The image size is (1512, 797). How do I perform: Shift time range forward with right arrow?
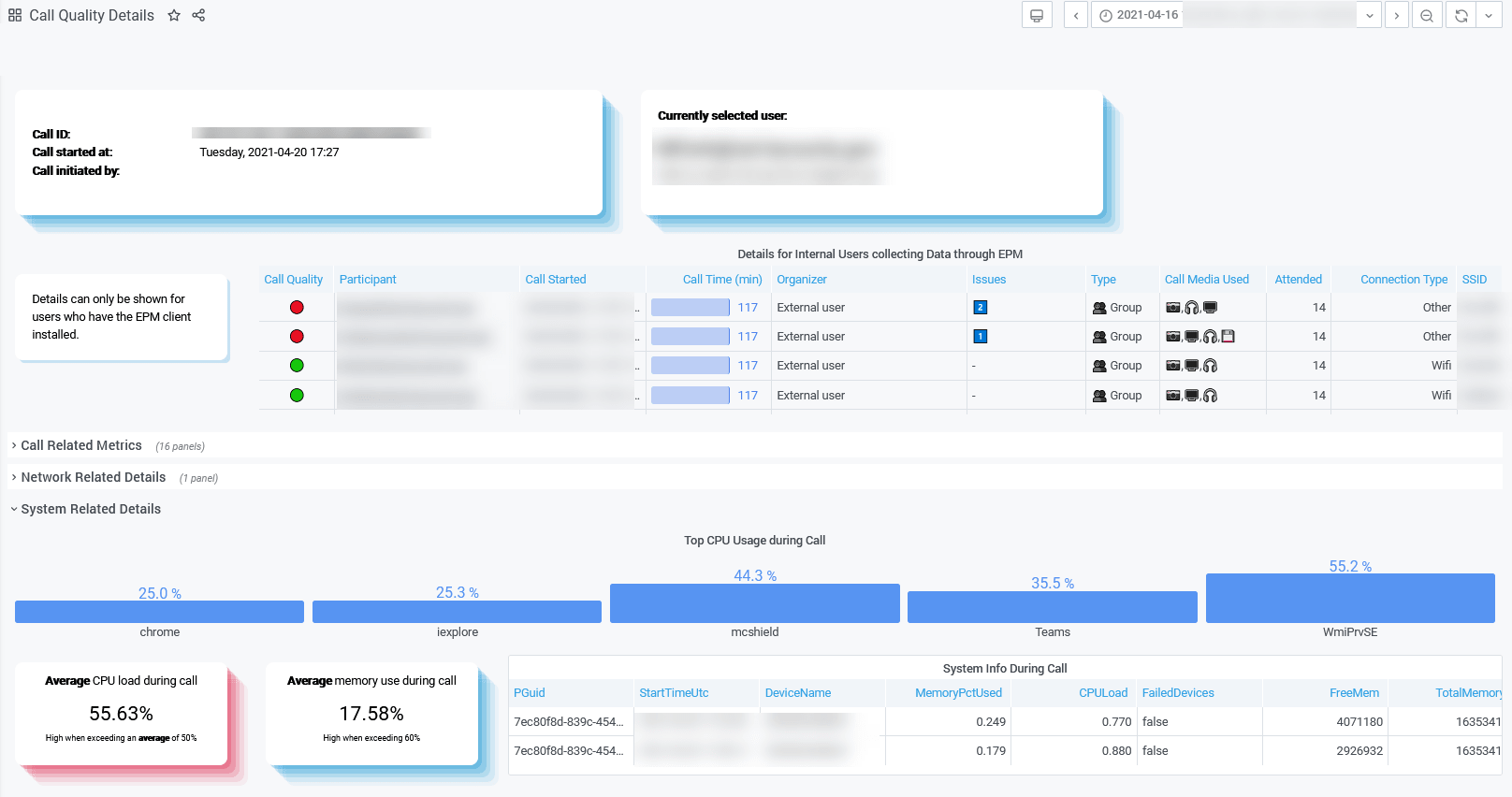coord(1396,16)
